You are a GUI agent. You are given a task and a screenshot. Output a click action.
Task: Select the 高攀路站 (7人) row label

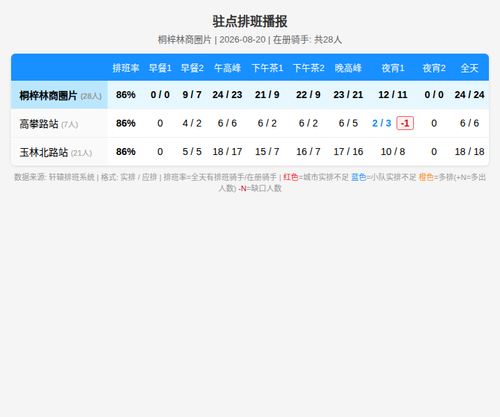[x=49, y=124]
